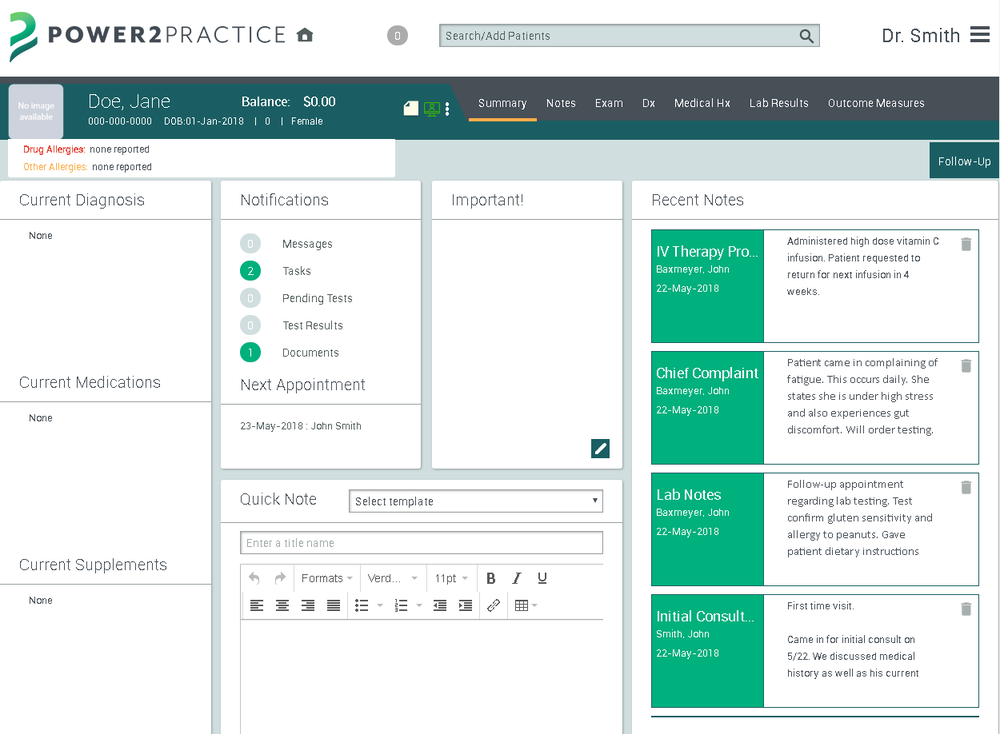This screenshot has height=734, width=1000.
Task: Open the vertical ellipsis menu in the patient header
Action: [447, 108]
